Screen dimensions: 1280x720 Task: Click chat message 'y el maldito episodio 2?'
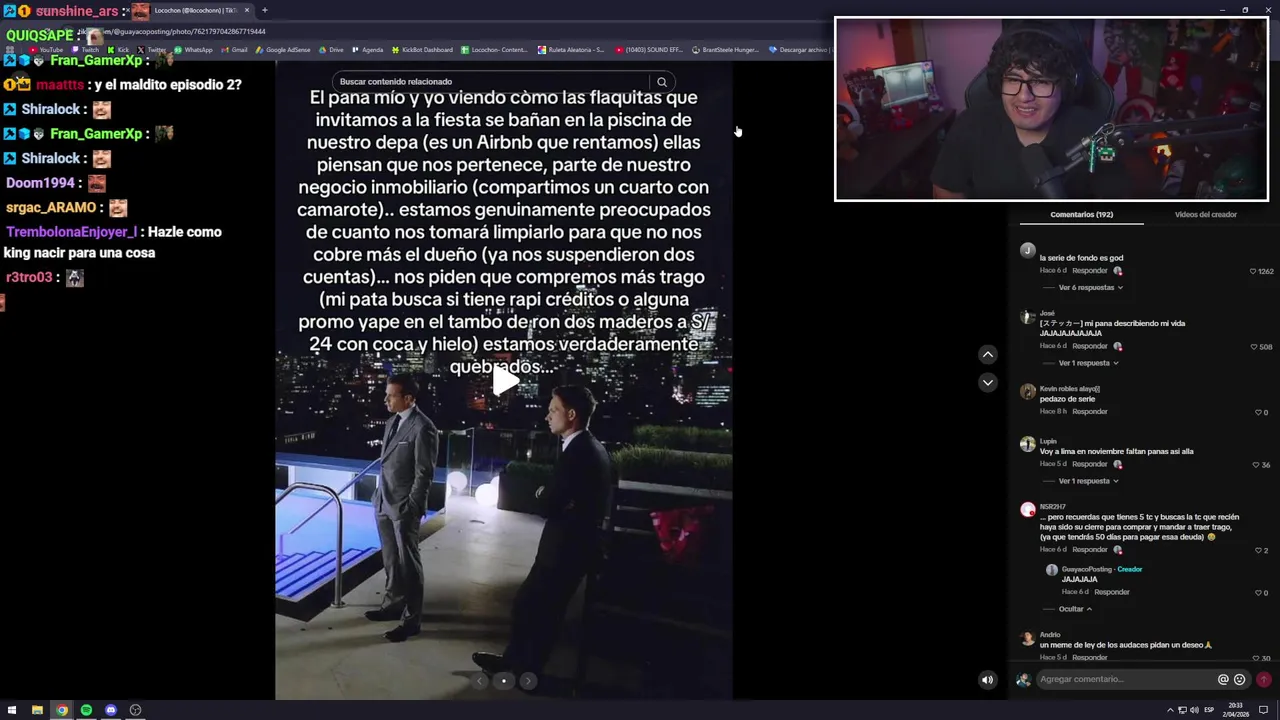(x=168, y=85)
